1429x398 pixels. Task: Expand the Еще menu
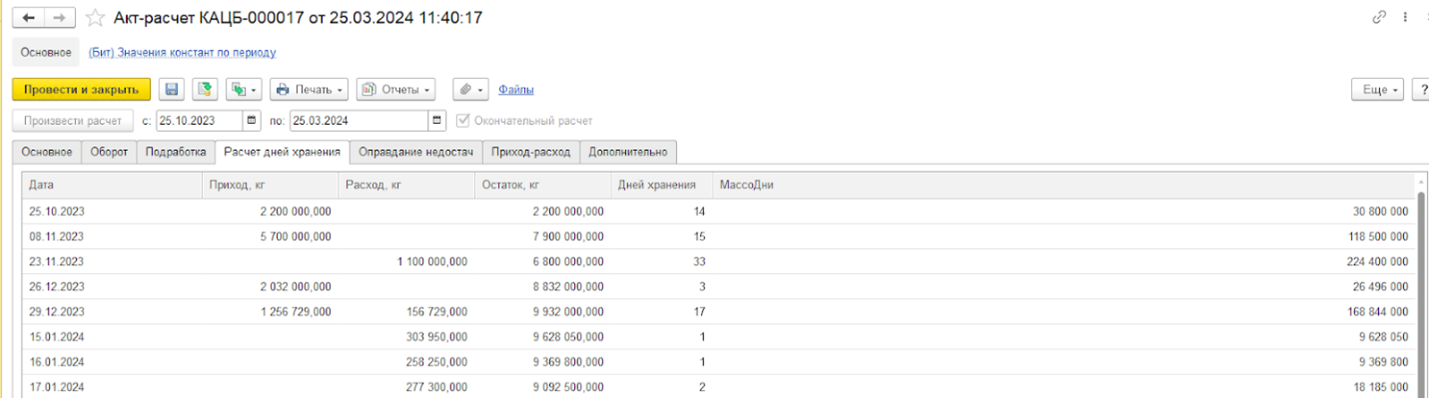click(x=1377, y=89)
